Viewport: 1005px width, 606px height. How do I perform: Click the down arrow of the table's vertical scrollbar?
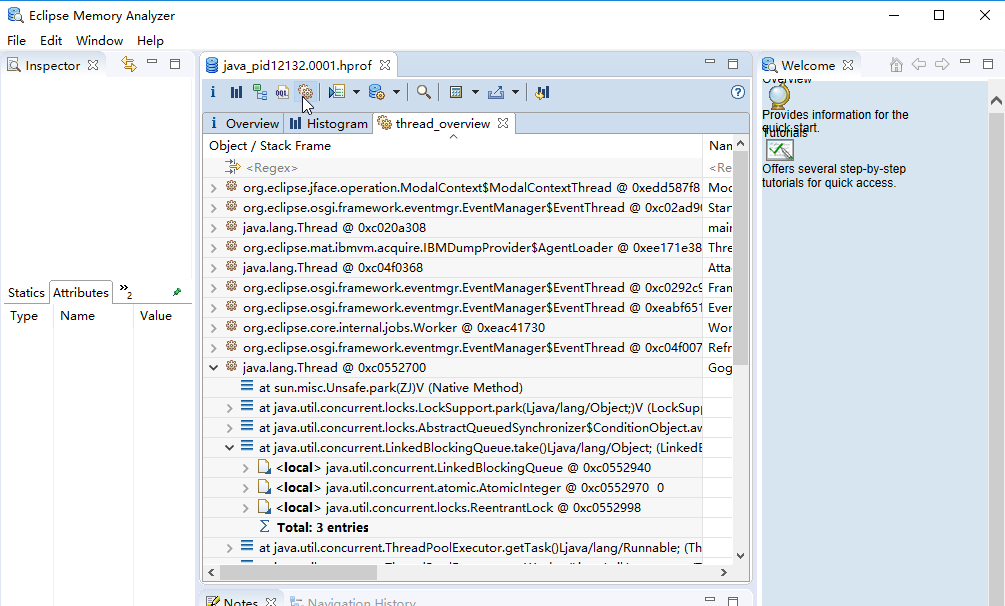tap(740, 555)
